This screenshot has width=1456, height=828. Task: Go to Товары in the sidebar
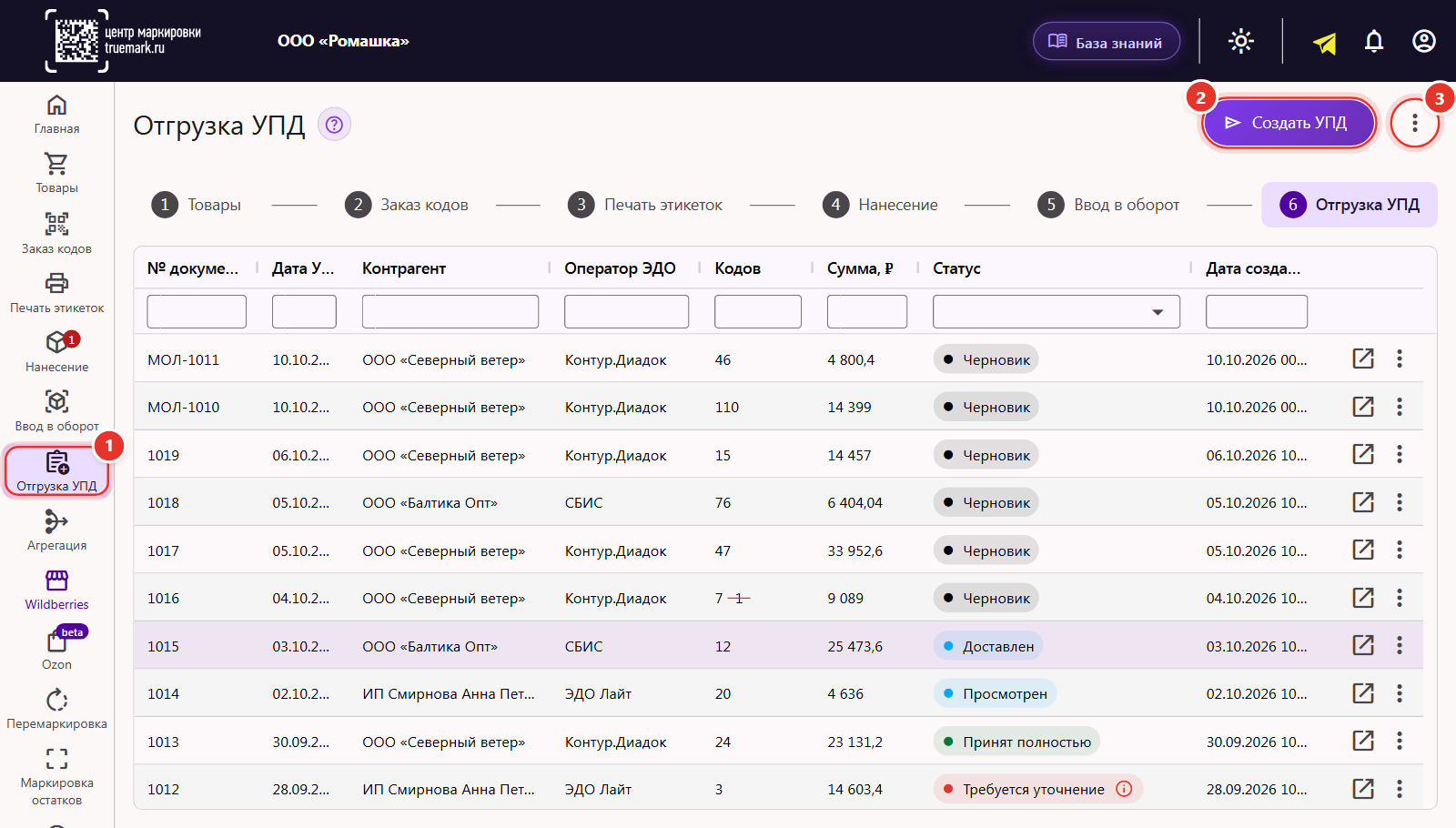(x=56, y=174)
